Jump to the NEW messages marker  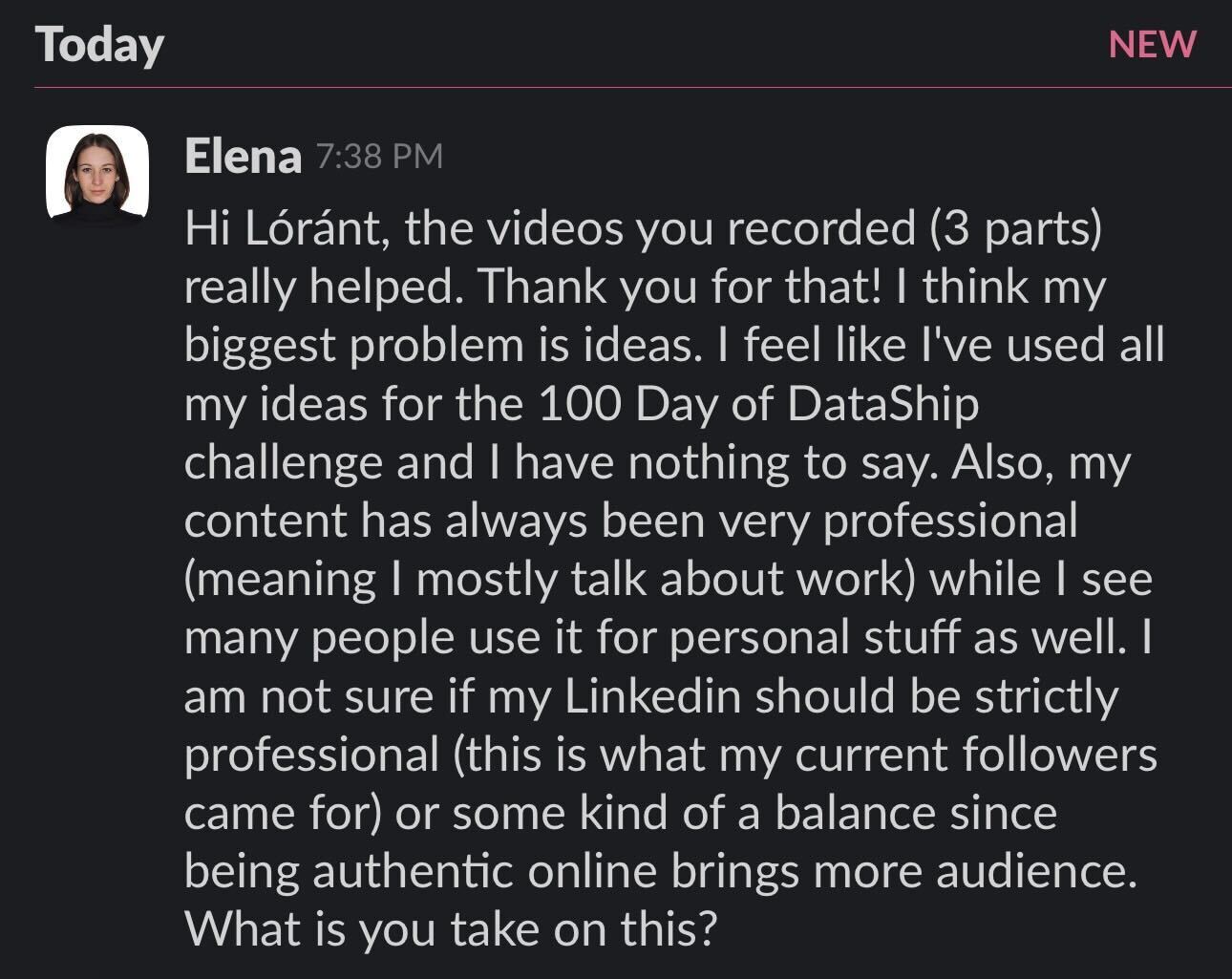1152,45
